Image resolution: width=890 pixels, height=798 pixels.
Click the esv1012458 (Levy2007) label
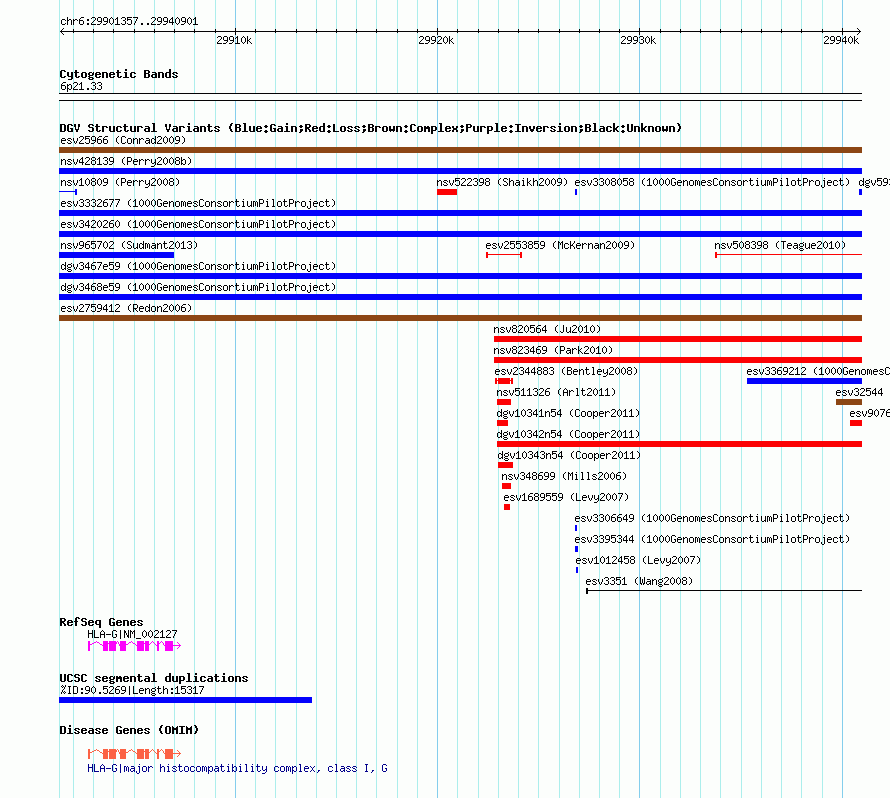[638, 560]
